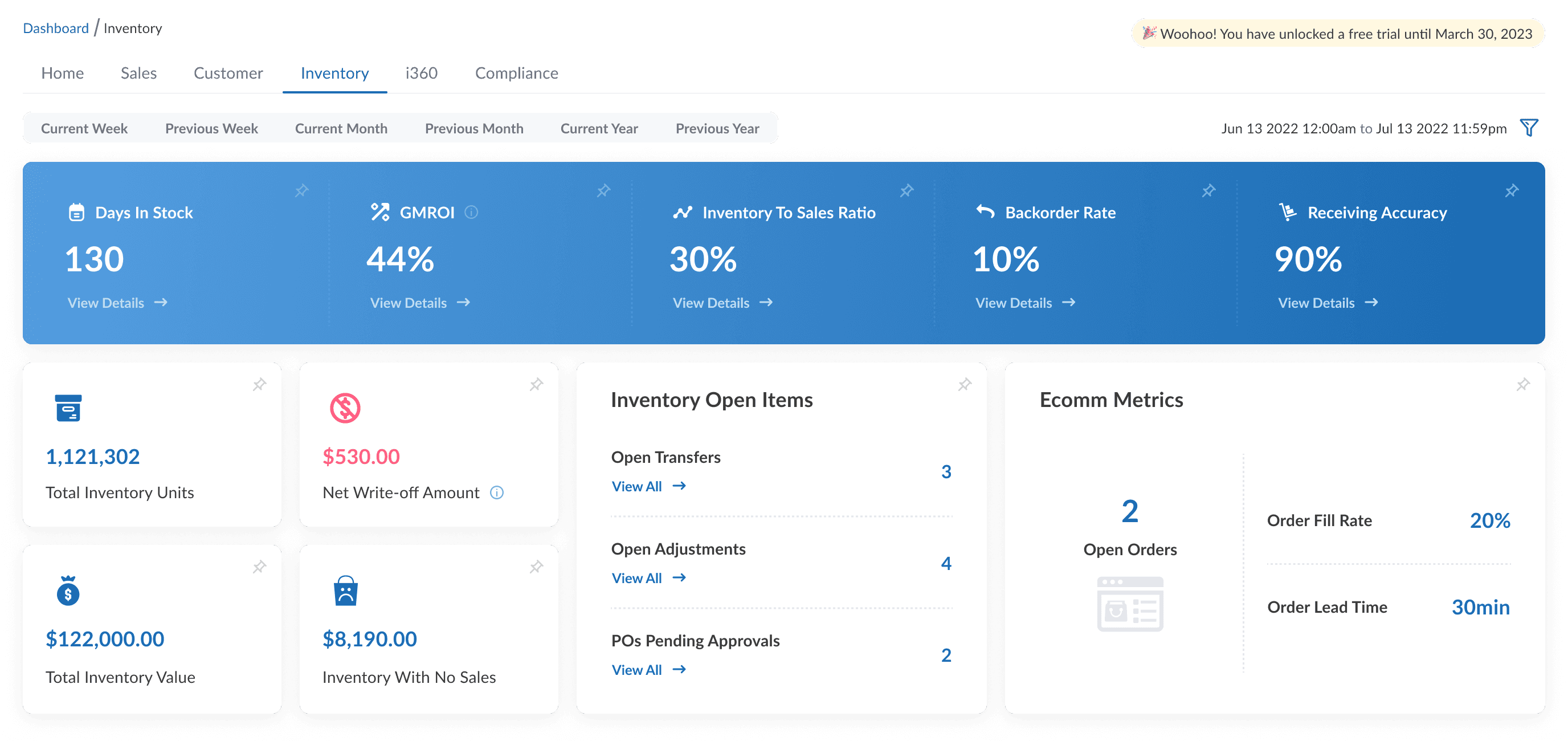This screenshot has width=1568, height=741.
Task: View Details for Days In Stock
Action: [x=117, y=303]
